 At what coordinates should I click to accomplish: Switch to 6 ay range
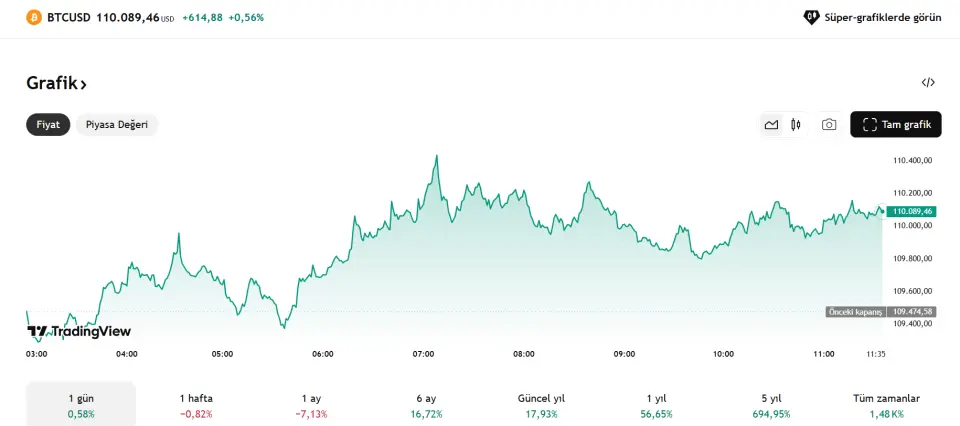pyautogui.click(x=427, y=405)
